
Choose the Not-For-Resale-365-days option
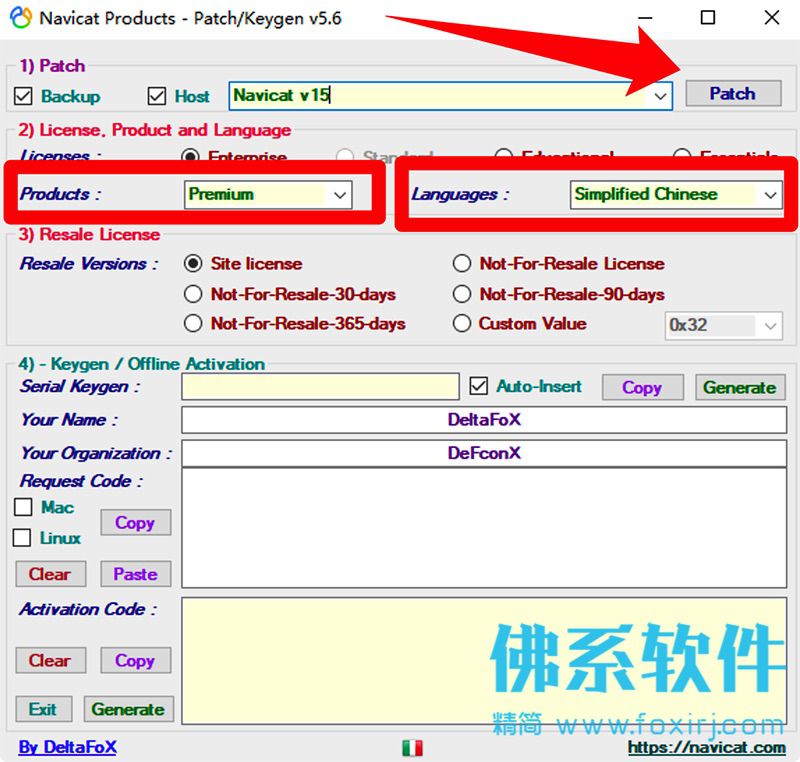click(x=193, y=323)
